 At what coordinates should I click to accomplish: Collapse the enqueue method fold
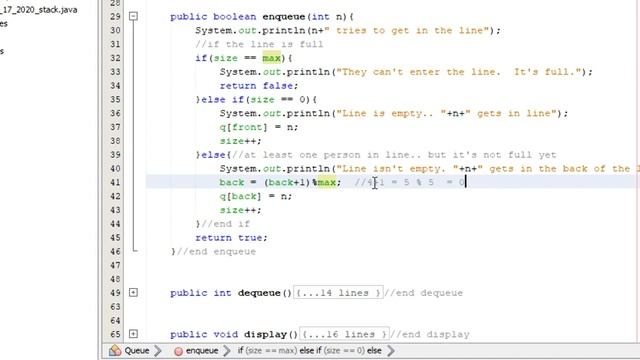[133, 16]
